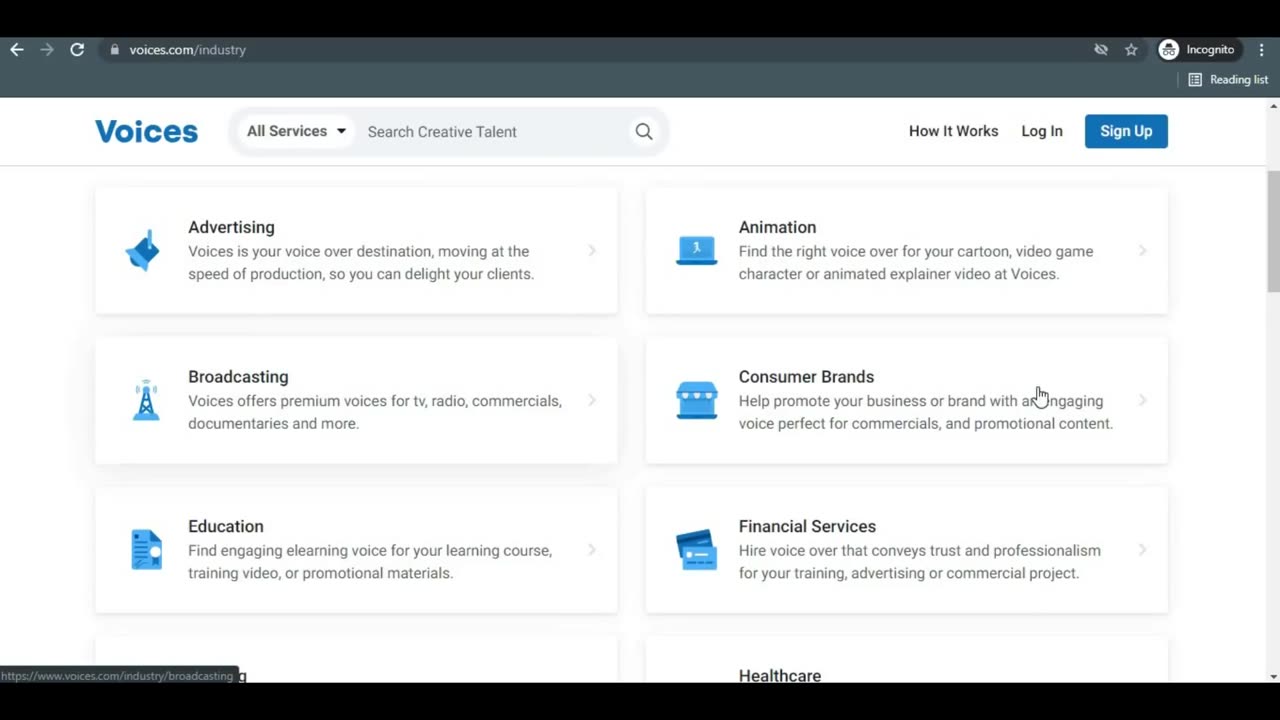Open the All Services dropdown
Image resolution: width=1280 pixels, height=720 pixels.
point(296,131)
